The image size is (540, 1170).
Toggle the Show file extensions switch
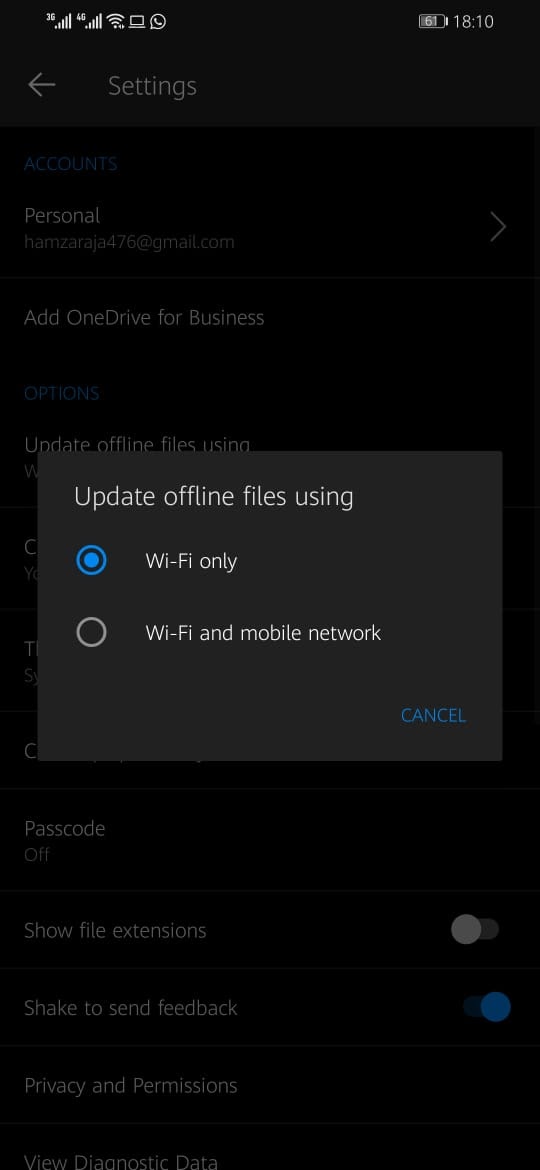(x=475, y=930)
